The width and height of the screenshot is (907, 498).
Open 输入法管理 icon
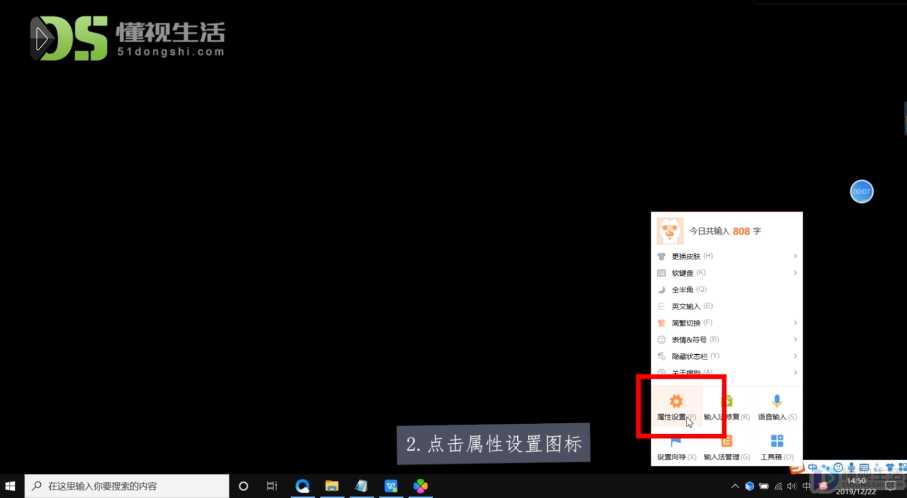pos(727,442)
